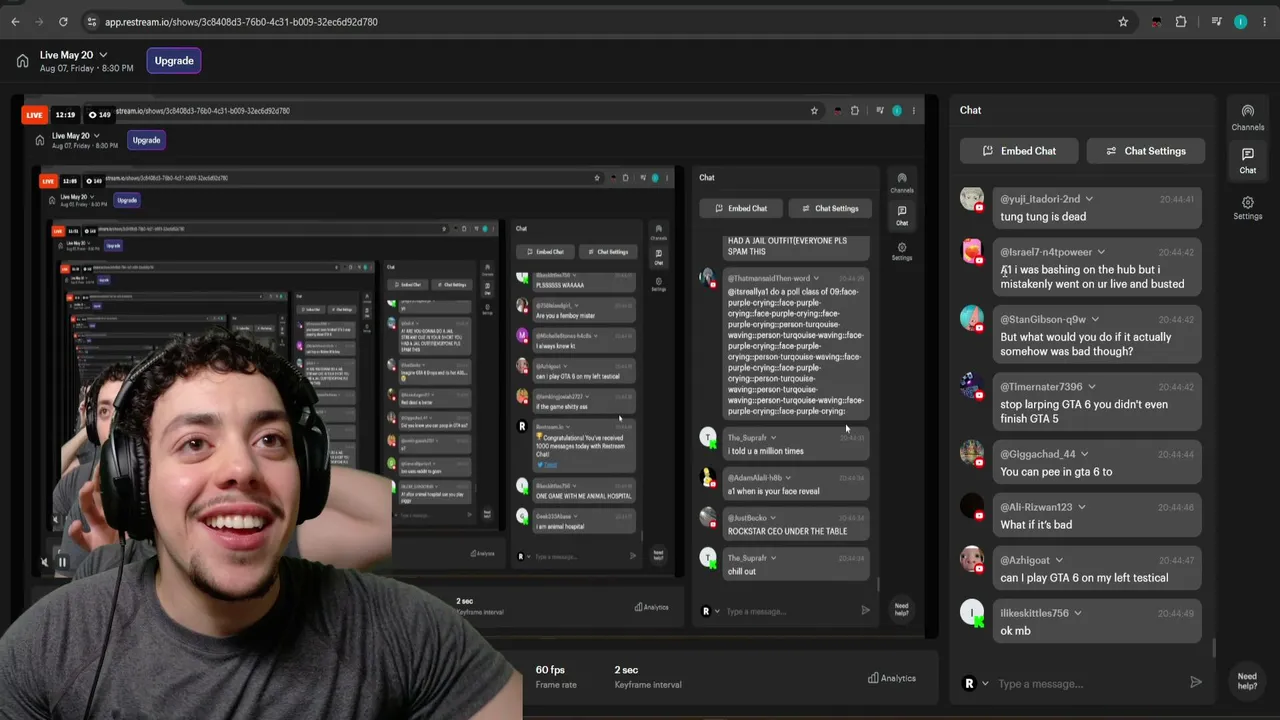Bookmark this page with the star icon

[x=1123, y=21]
